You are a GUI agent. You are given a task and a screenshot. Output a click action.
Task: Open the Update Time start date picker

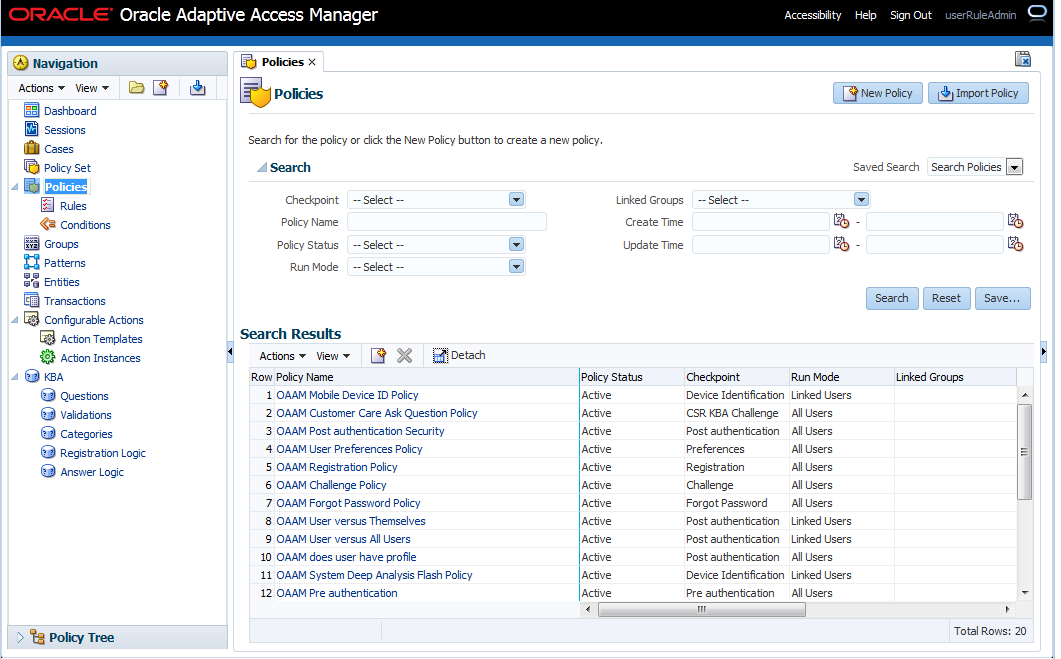tap(841, 244)
